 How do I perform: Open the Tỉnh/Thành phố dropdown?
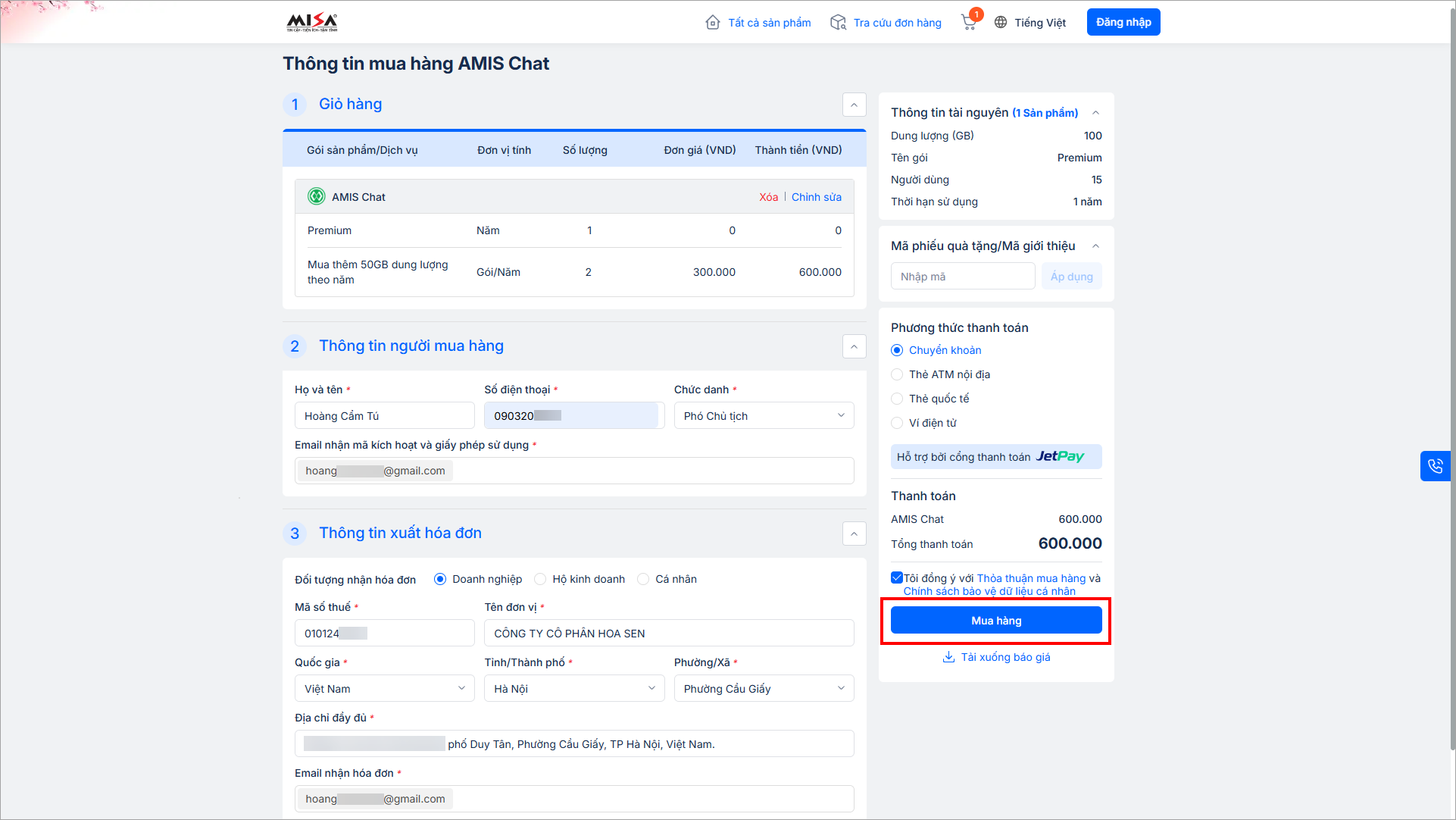(x=574, y=688)
